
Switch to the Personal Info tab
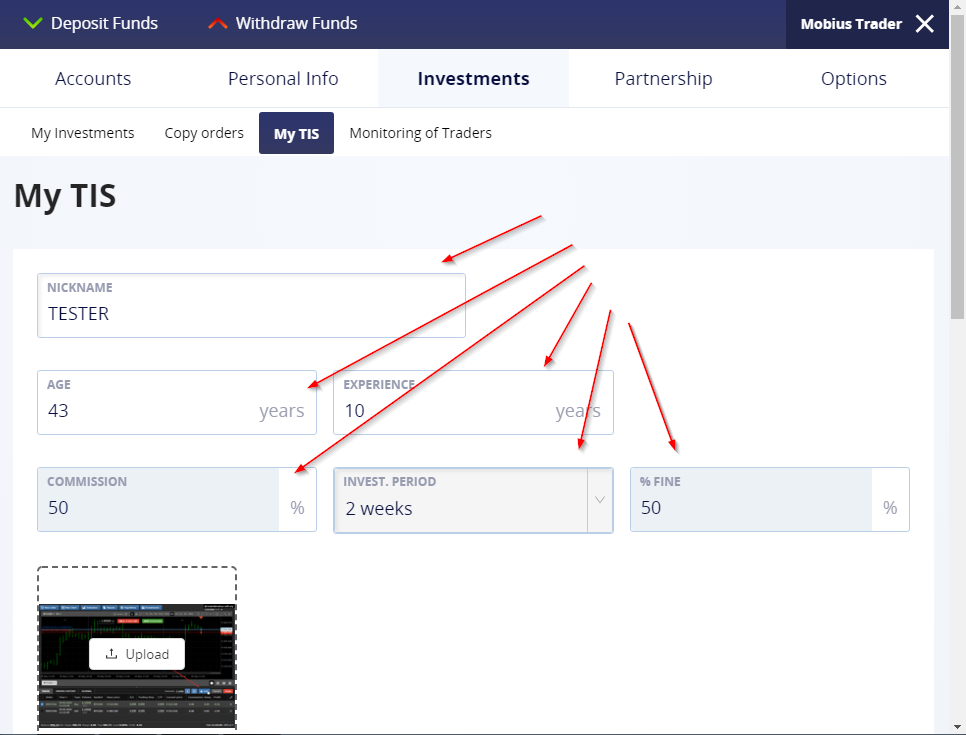point(283,78)
